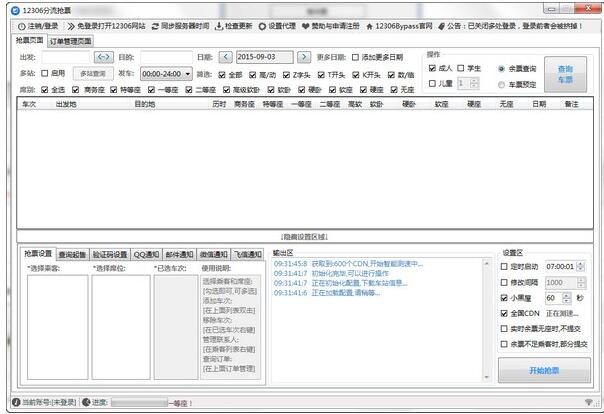The height and width of the screenshot is (414, 604).
Task: Select the 抢票设置 tab
Action: pyautogui.click(x=38, y=253)
